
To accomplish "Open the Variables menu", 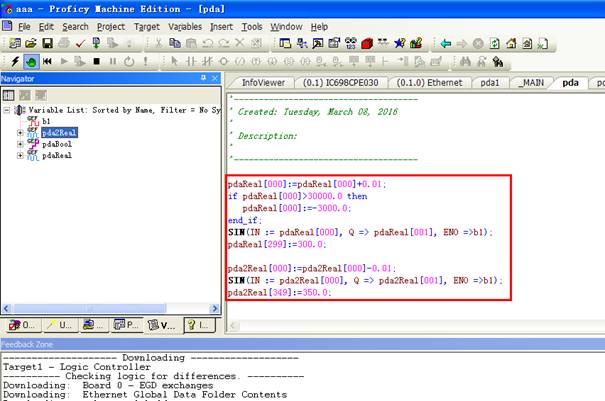I will pos(184,26).
